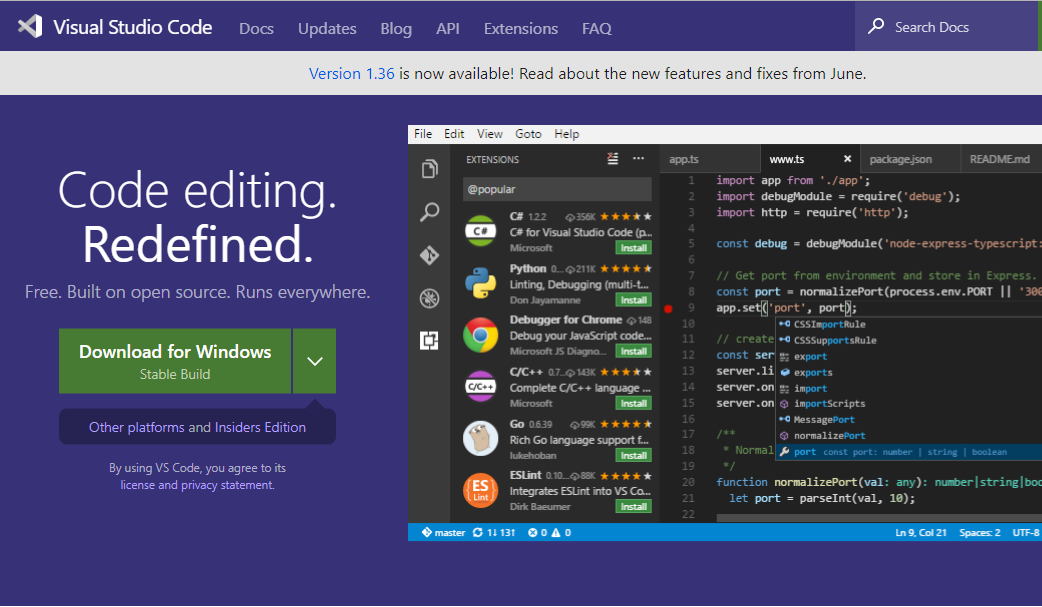This screenshot has width=1042, height=607.
Task: Select the port suggestion in autocomplete
Action: coord(909,452)
